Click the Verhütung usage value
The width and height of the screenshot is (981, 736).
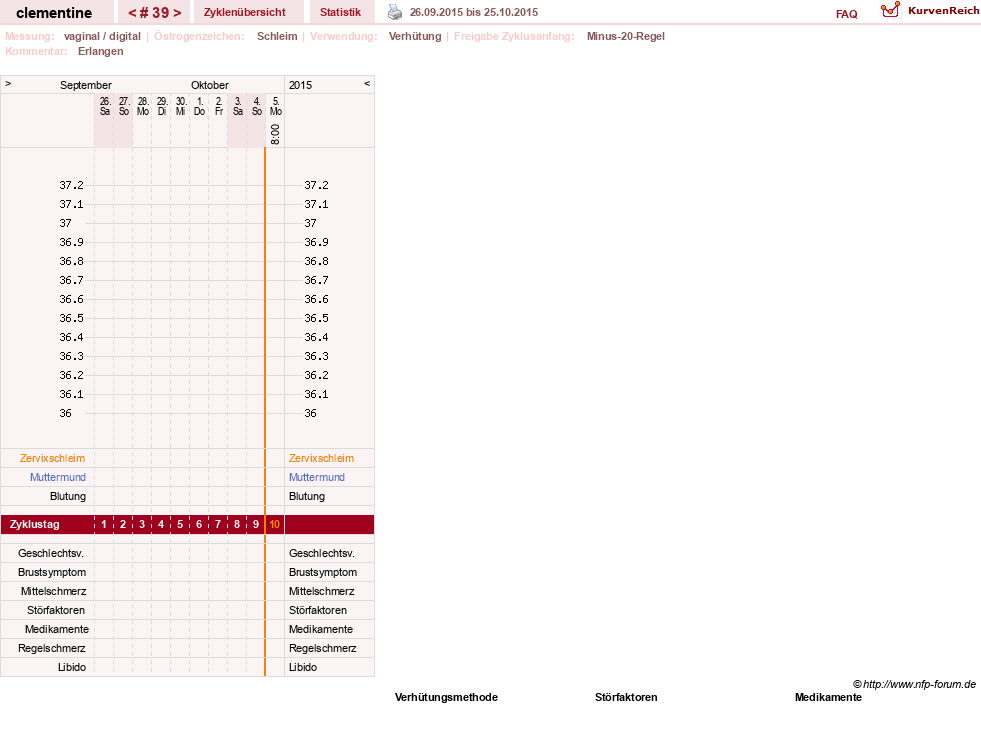click(x=415, y=36)
